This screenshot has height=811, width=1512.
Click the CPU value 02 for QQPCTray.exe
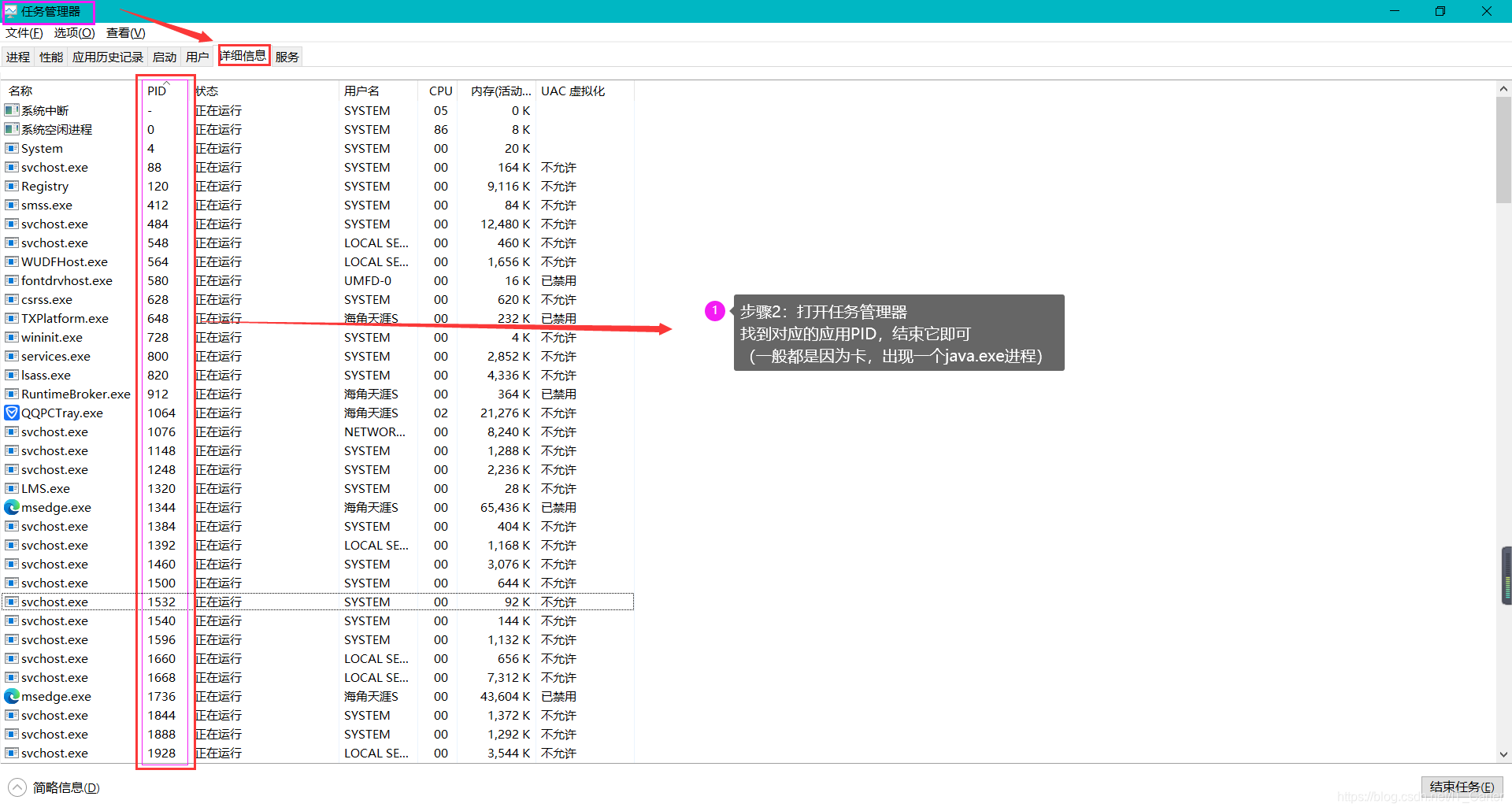441,413
